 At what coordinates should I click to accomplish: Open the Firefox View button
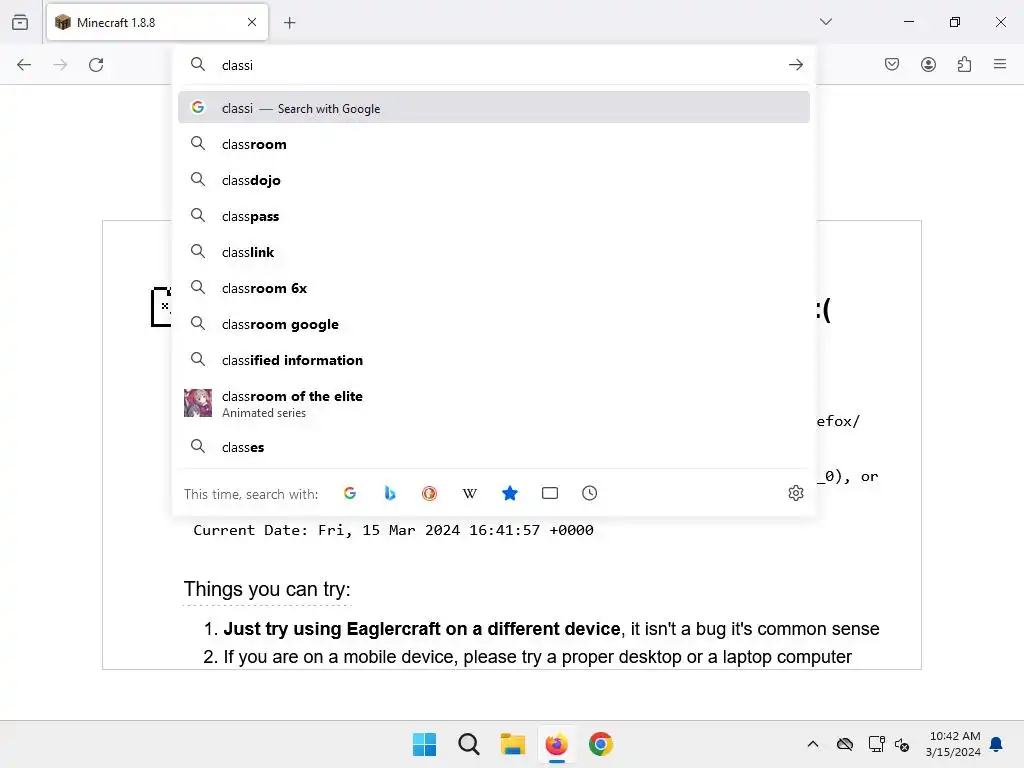coord(20,22)
